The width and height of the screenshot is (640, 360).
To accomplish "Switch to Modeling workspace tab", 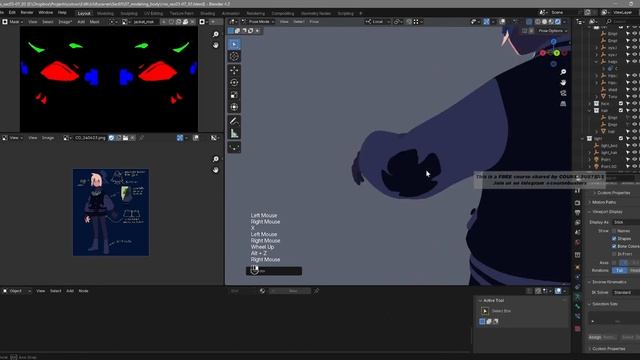I will tap(105, 13).
